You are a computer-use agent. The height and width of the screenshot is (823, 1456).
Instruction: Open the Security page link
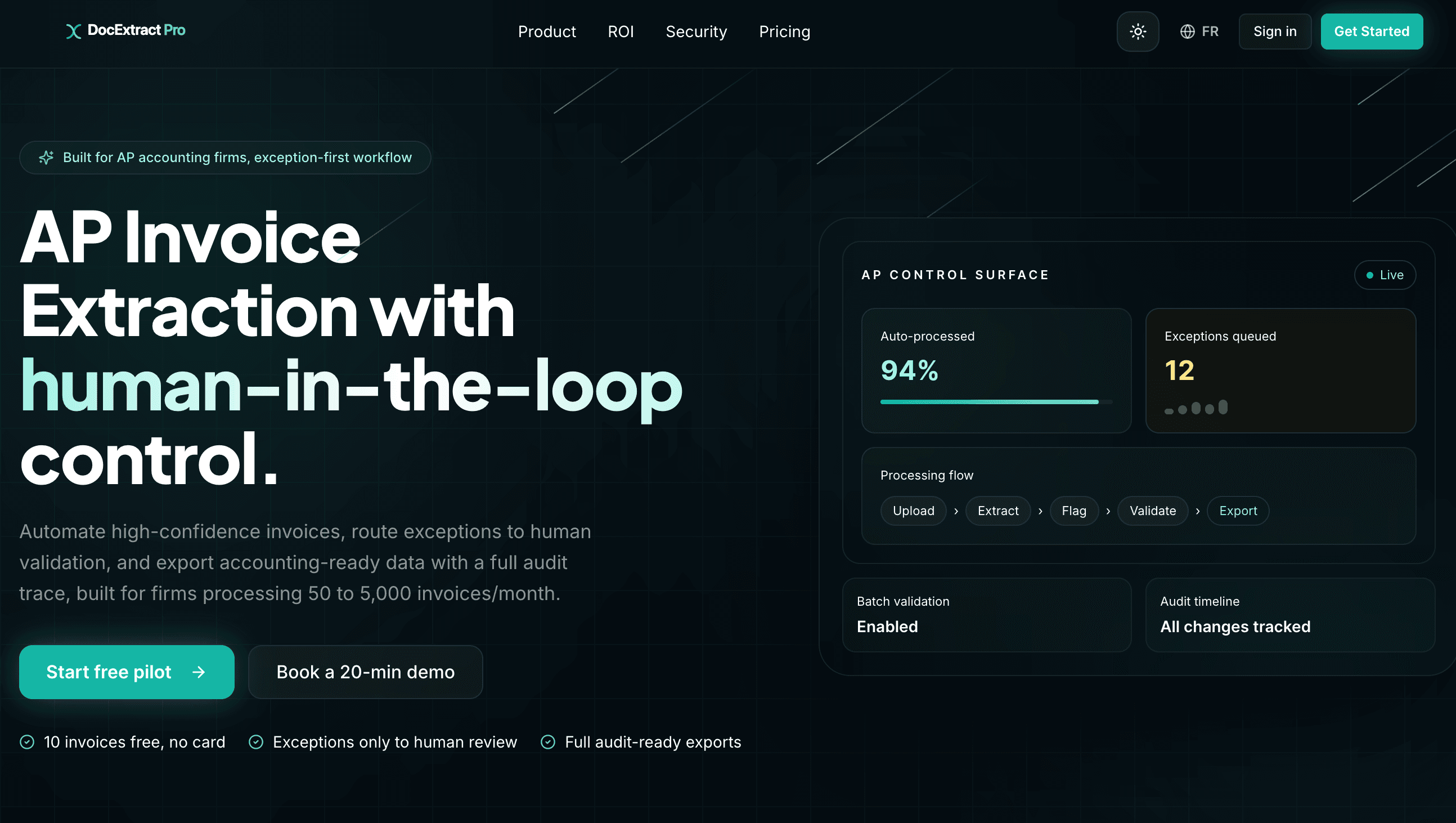click(x=696, y=32)
